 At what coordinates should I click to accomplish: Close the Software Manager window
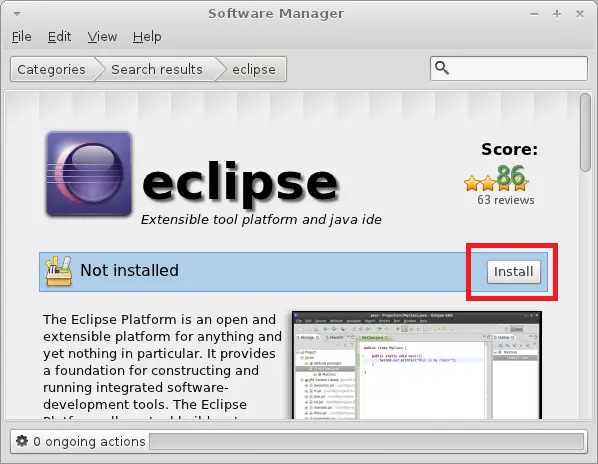pos(580,14)
